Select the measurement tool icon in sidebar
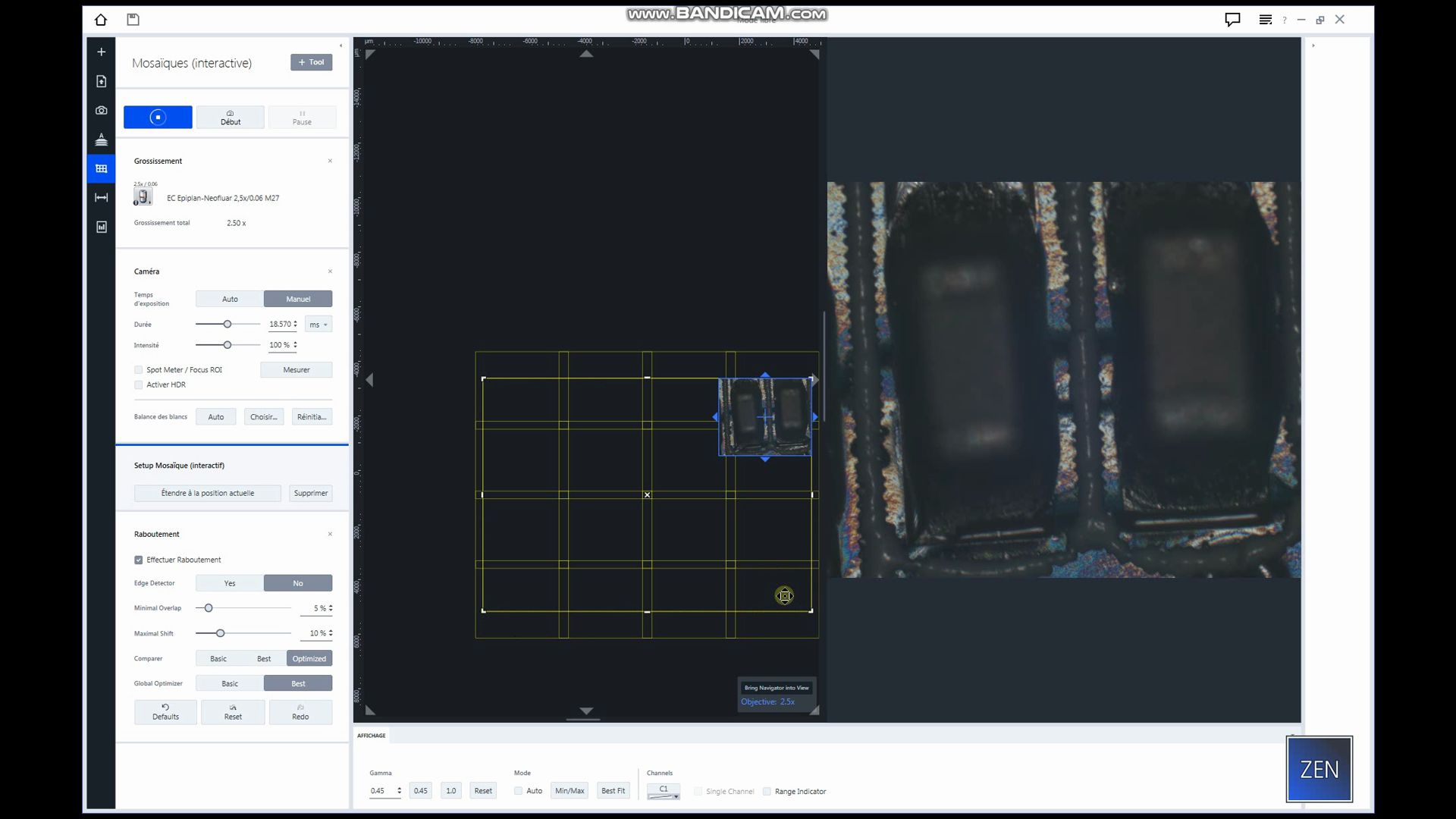 [x=101, y=197]
